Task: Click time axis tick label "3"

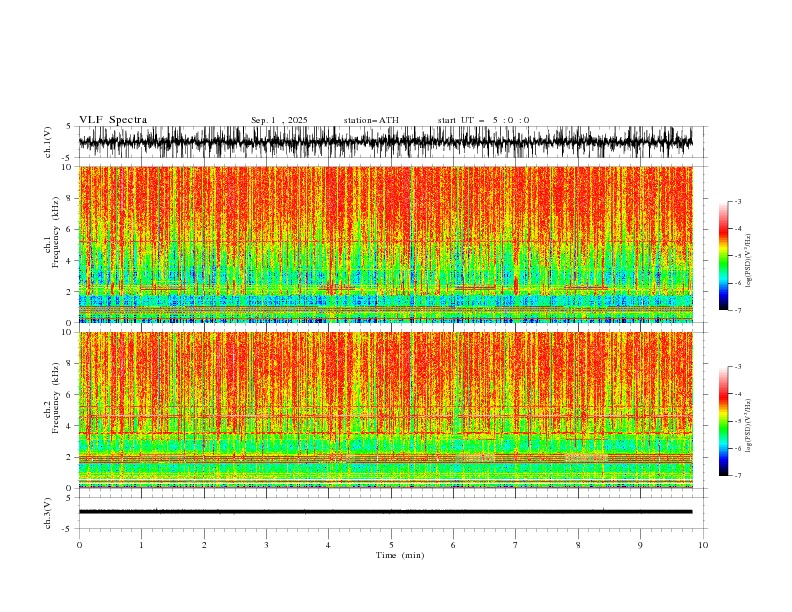Action: (x=266, y=545)
